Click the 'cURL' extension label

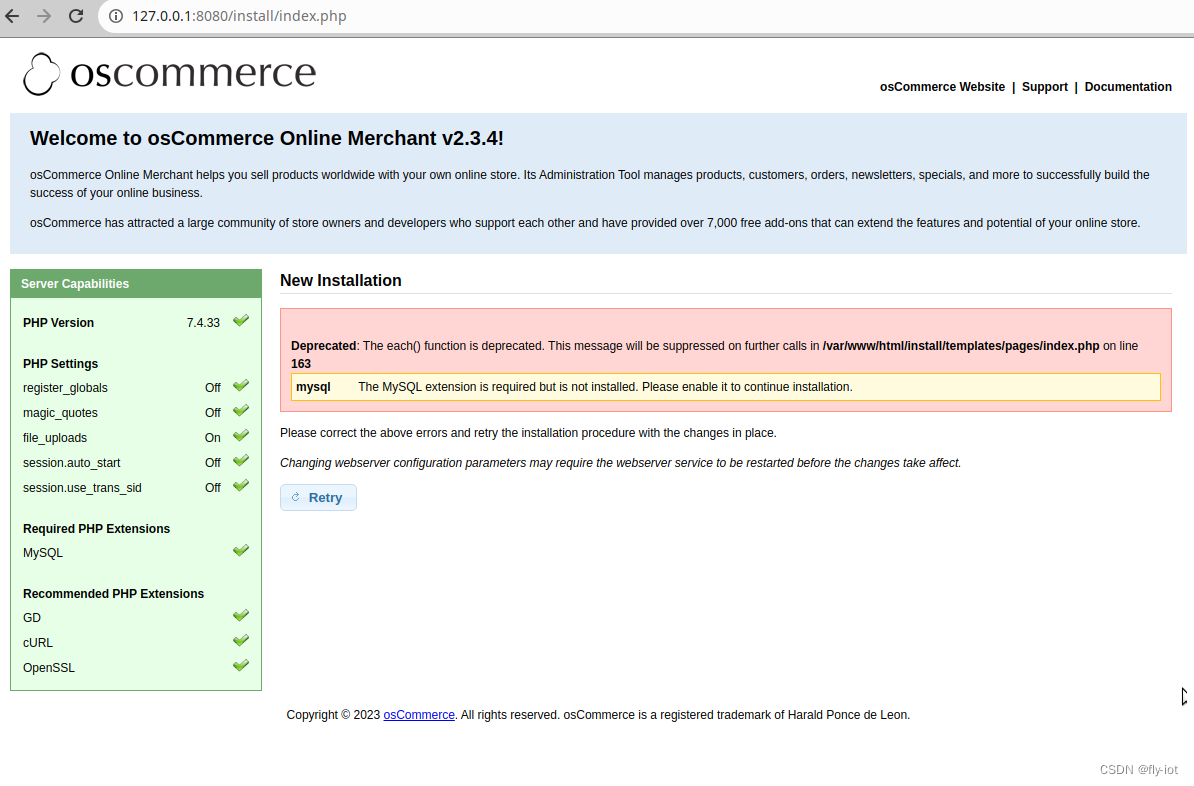click(38, 643)
